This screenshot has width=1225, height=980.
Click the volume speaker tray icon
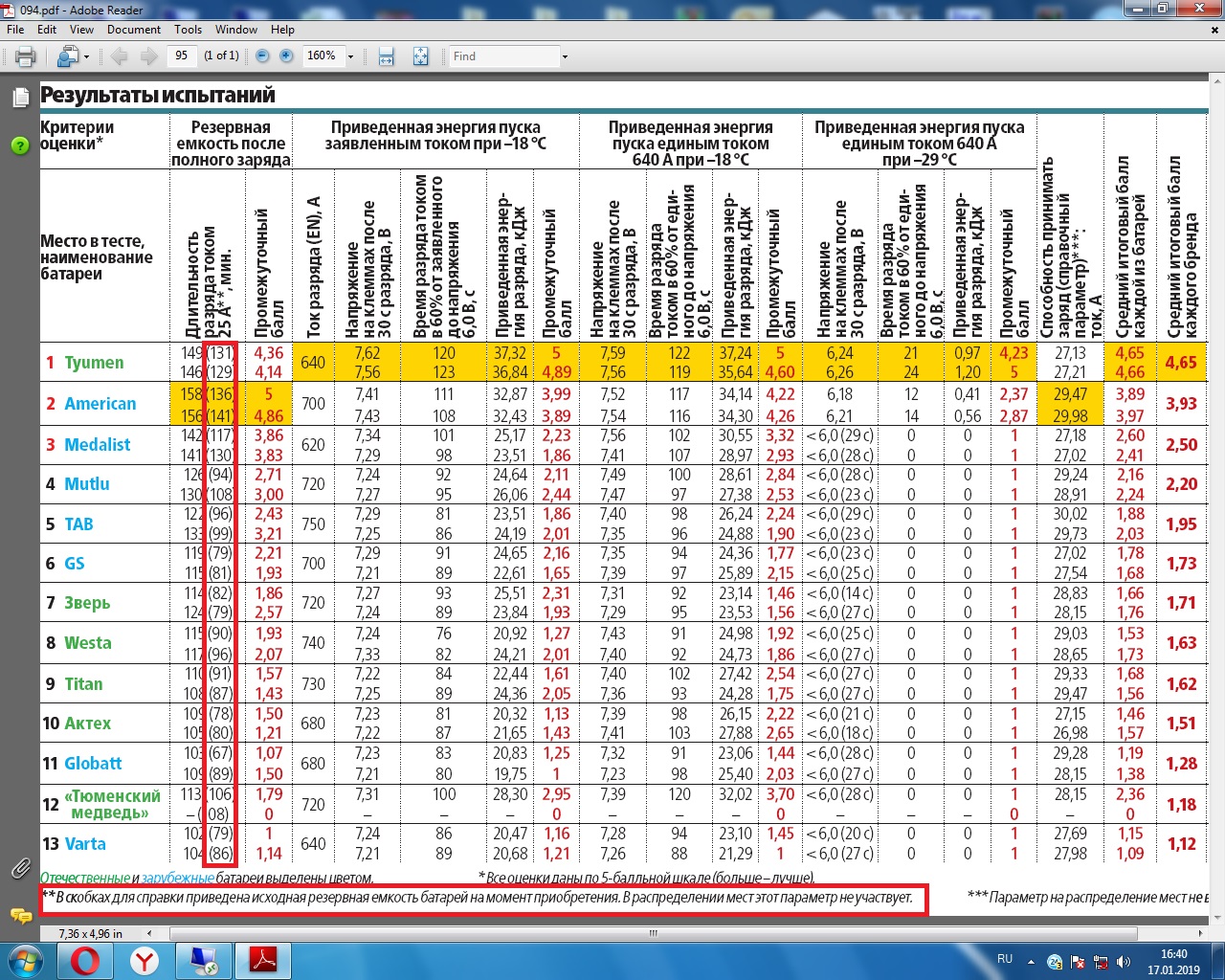coord(1124,962)
